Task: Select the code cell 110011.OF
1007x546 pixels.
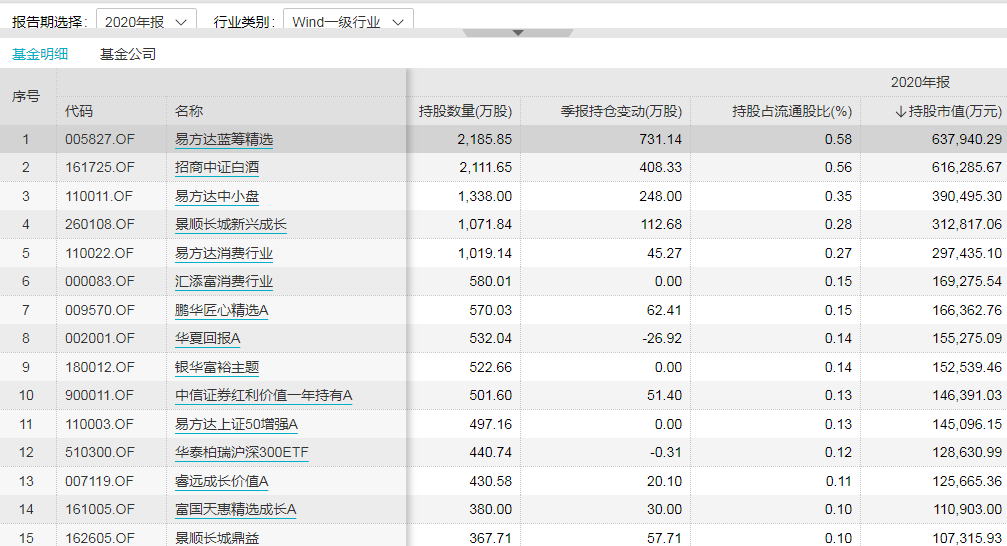Action: tap(99, 197)
